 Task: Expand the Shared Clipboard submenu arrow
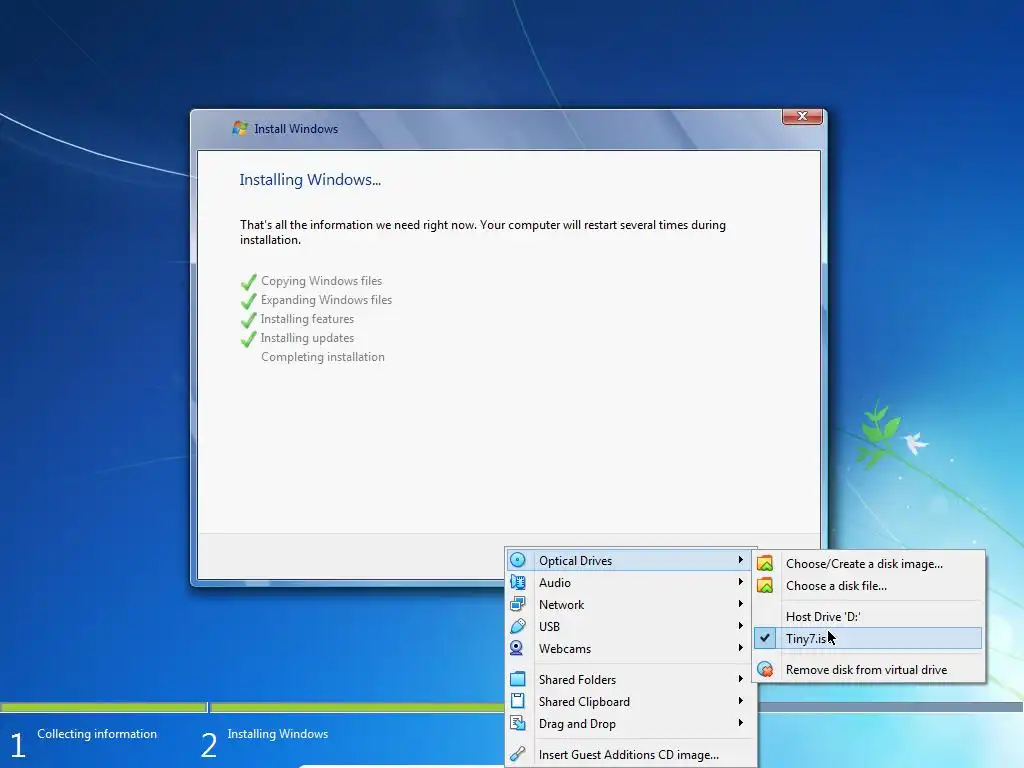(x=741, y=701)
